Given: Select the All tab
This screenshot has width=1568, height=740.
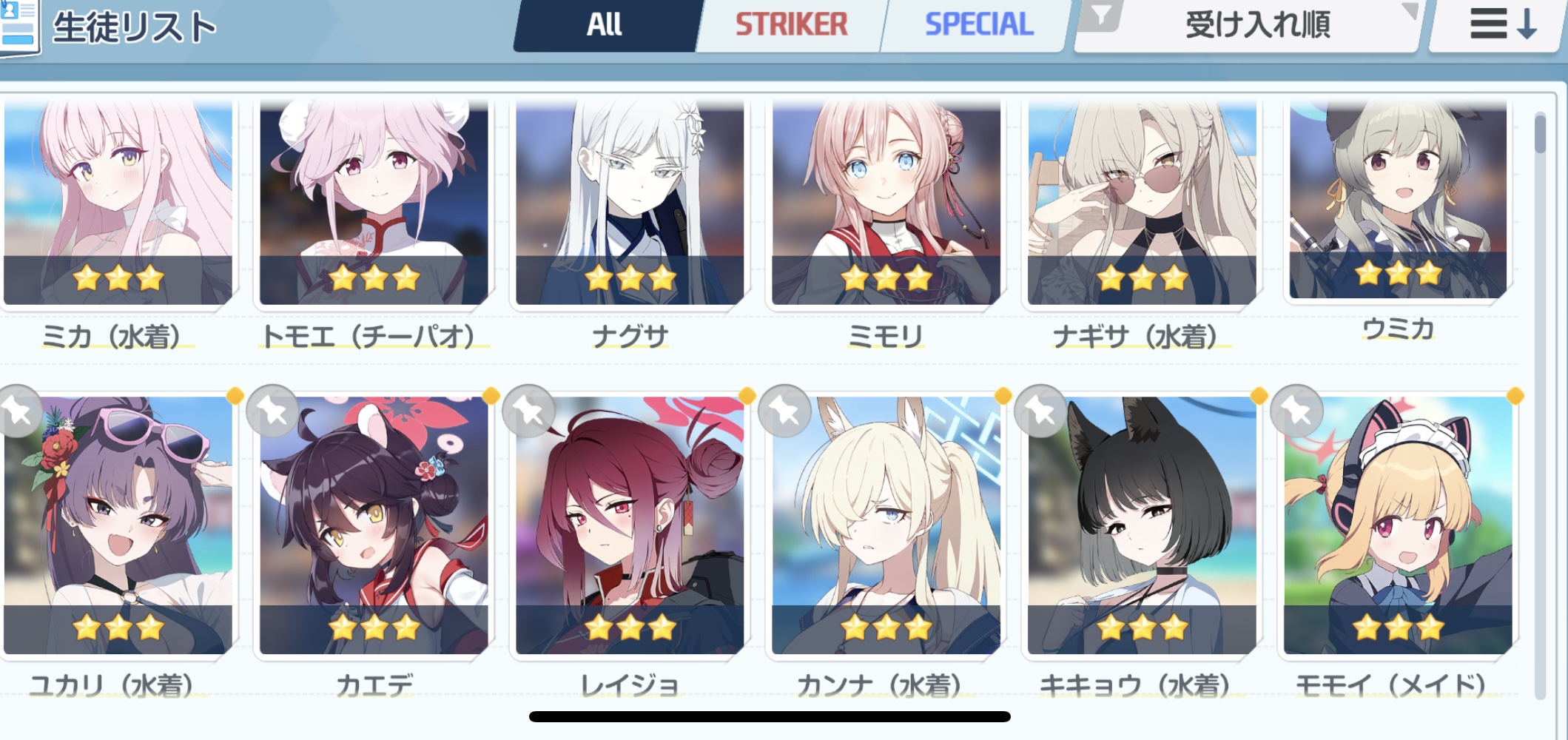Looking at the screenshot, I should [x=605, y=25].
